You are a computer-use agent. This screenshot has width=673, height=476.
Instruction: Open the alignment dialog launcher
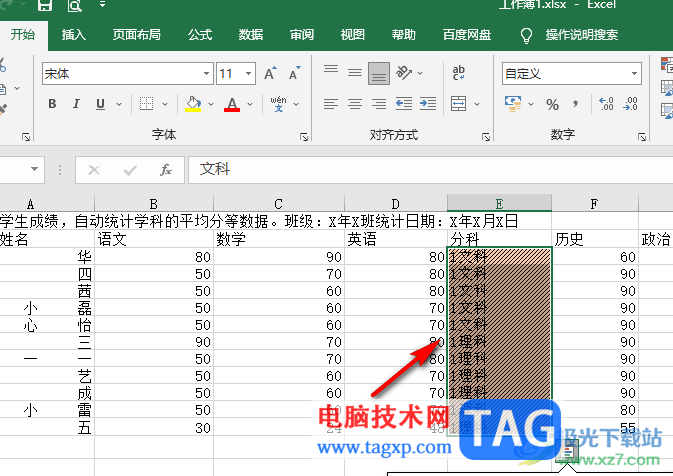pyautogui.click(x=486, y=137)
